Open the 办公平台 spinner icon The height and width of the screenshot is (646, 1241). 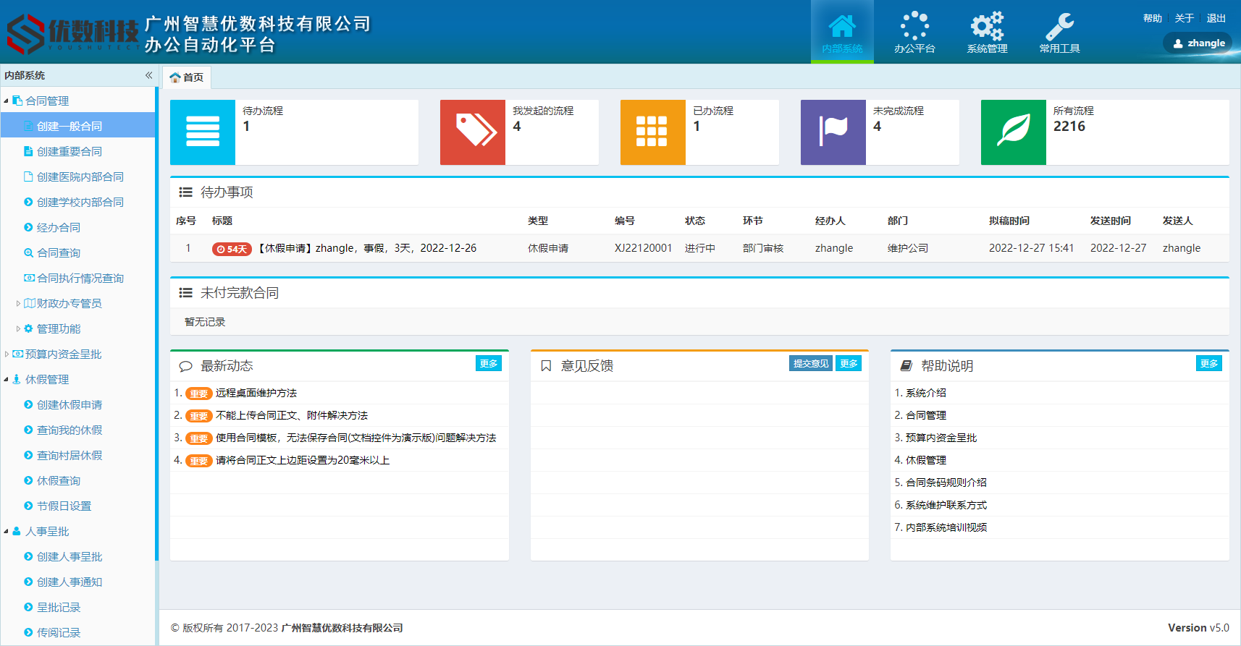click(x=914, y=27)
